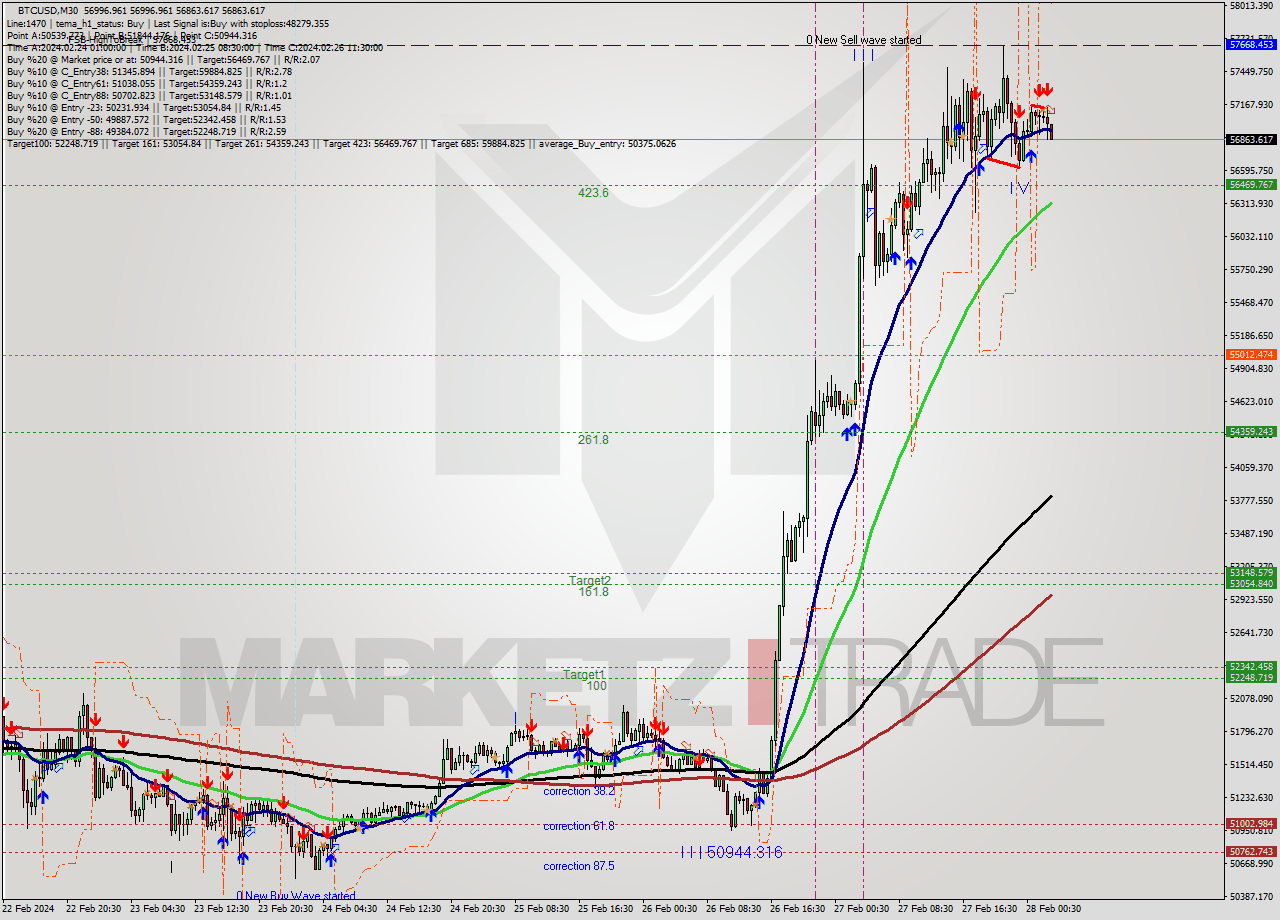Click the 57167.930 price axis value
Viewport: 1280px width, 920px height.
(1252, 104)
